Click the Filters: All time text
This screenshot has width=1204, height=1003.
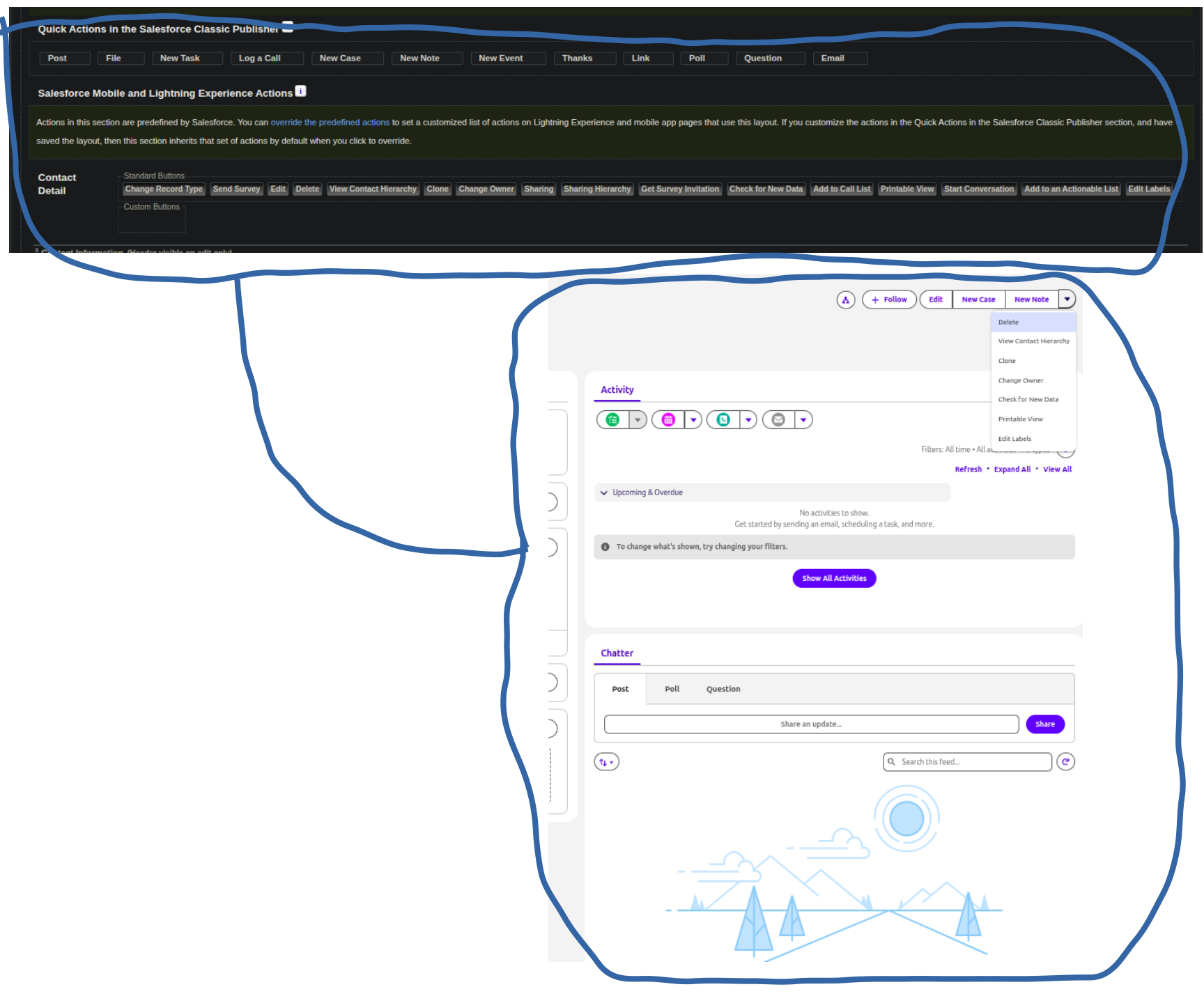(x=946, y=450)
